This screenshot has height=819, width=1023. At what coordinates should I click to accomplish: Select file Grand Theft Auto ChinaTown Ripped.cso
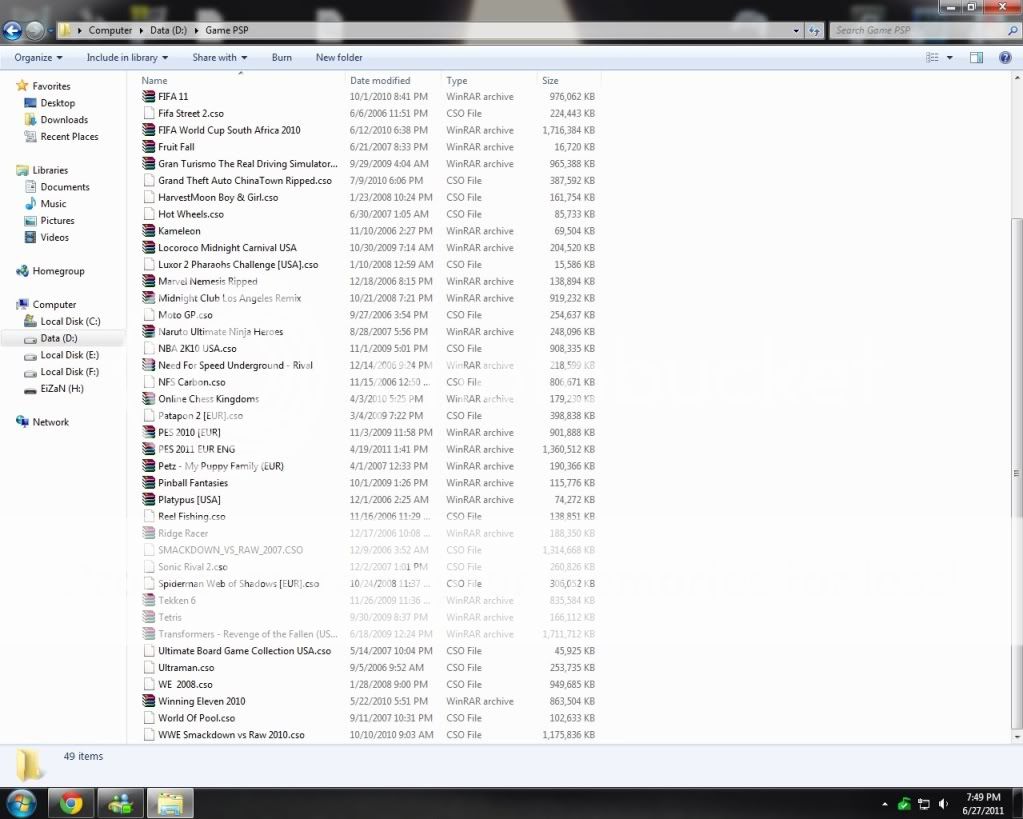click(245, 180)
